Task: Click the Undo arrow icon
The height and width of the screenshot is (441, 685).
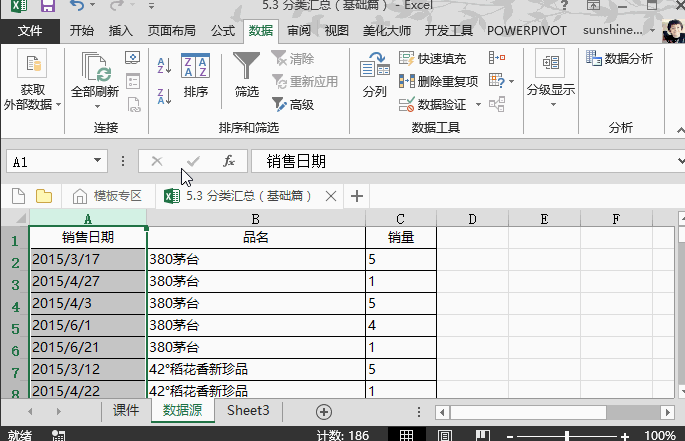Action: pyautogui.click(x=76, y=5)
